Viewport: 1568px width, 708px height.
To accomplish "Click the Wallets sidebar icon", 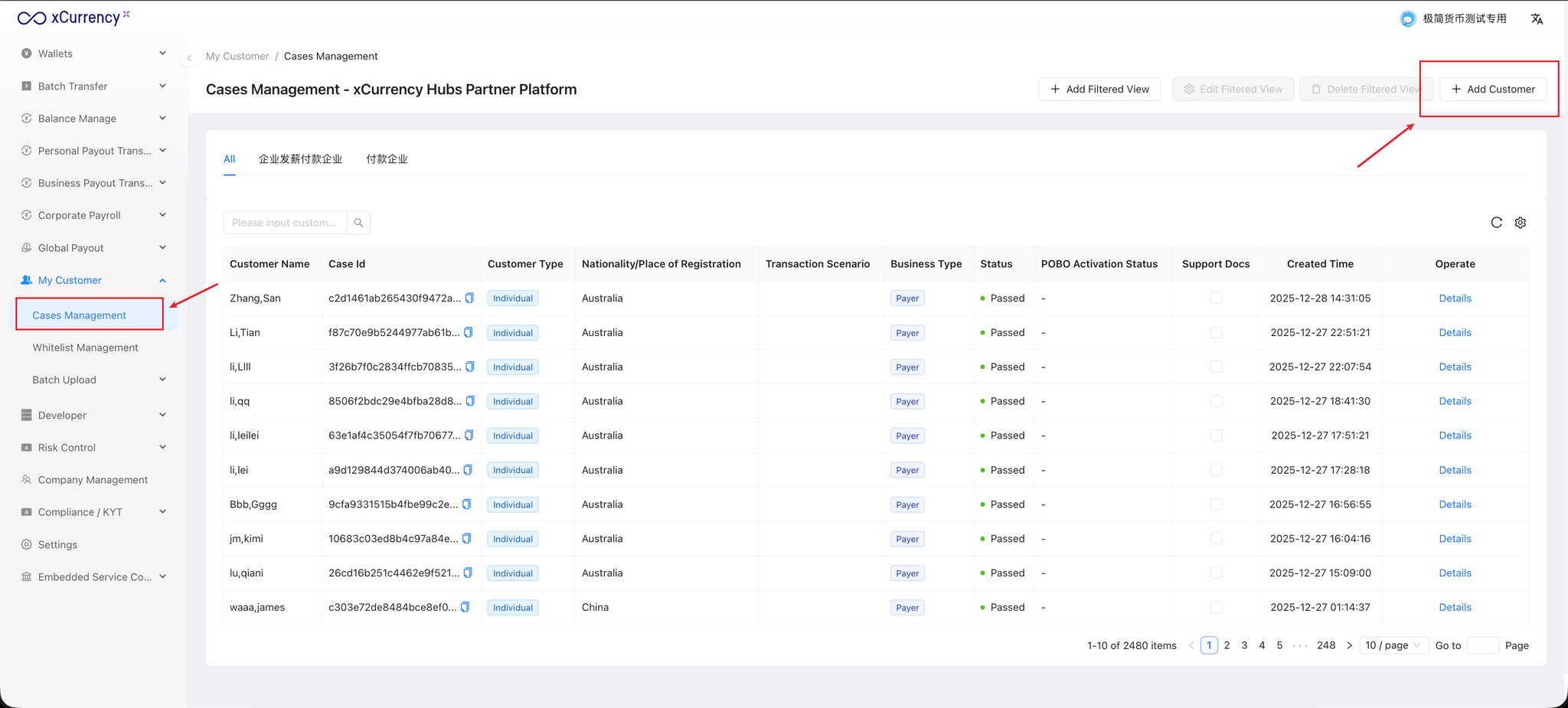I will 27,54.
